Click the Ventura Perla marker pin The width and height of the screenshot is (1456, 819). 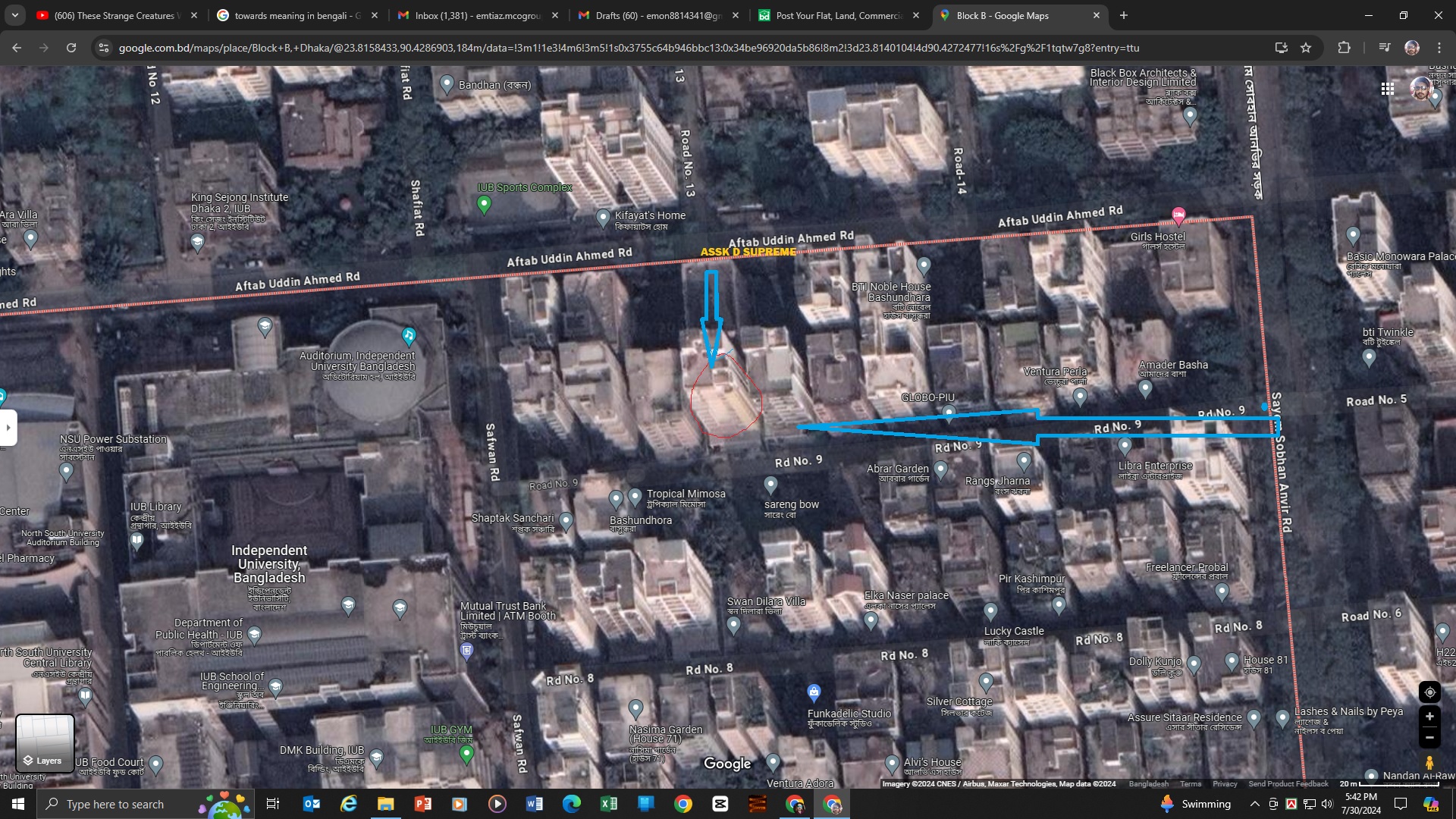click(x=1081, y=396)
